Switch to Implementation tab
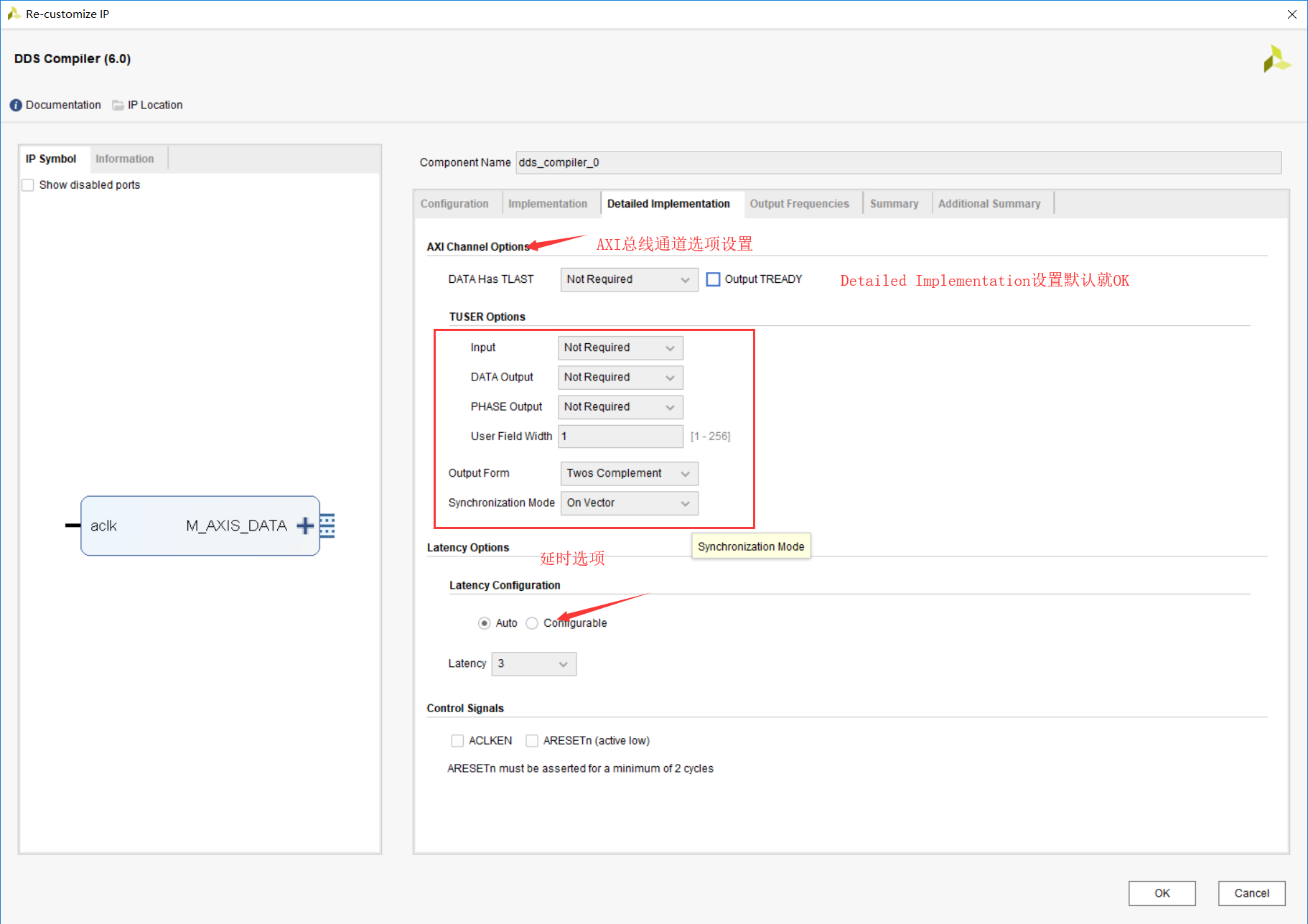 click(548, 204)
